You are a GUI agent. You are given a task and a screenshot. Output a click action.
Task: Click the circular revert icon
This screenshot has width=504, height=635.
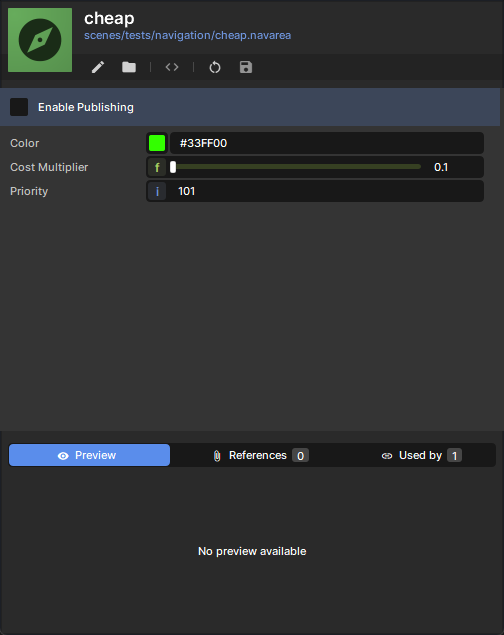[215, 67]
